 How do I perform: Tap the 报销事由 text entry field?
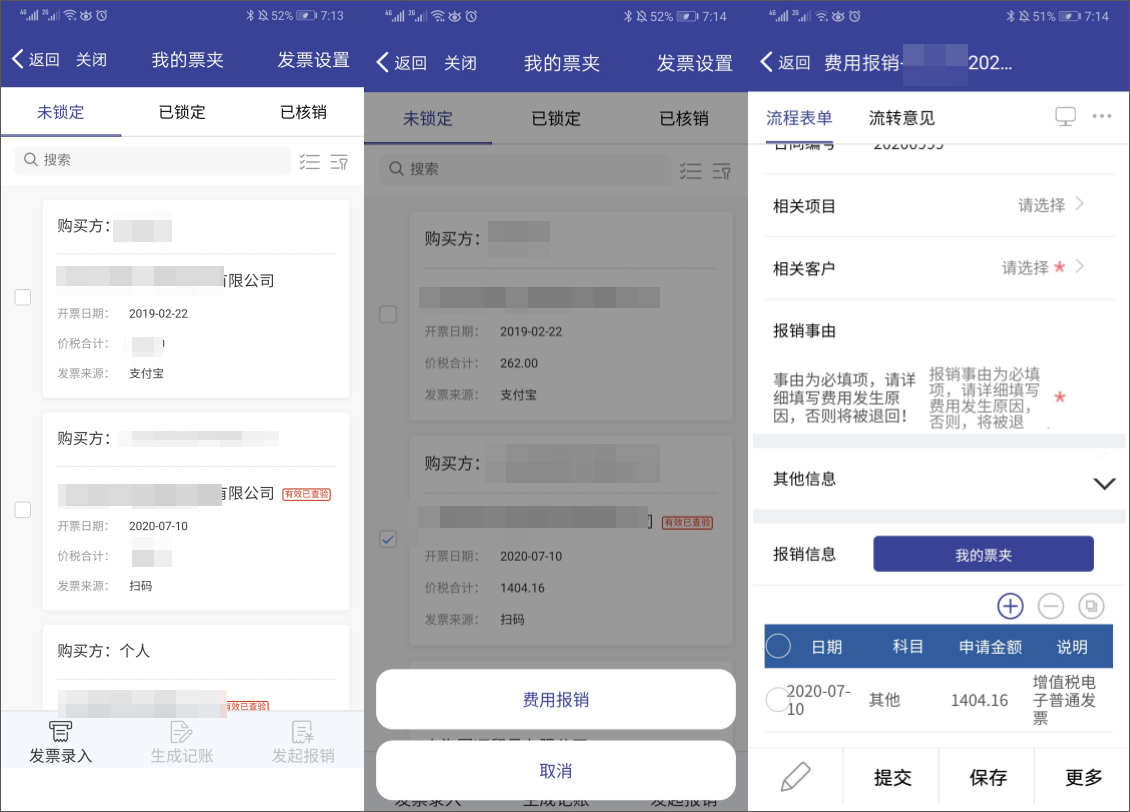[x=985, y=397]
